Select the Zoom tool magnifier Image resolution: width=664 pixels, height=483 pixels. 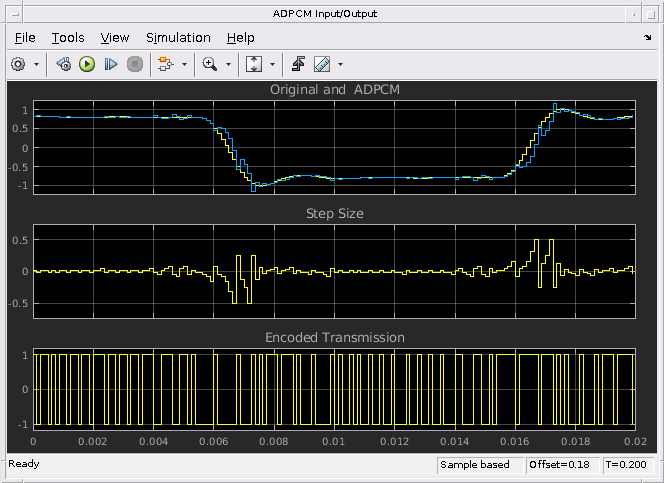click(210, 64)
